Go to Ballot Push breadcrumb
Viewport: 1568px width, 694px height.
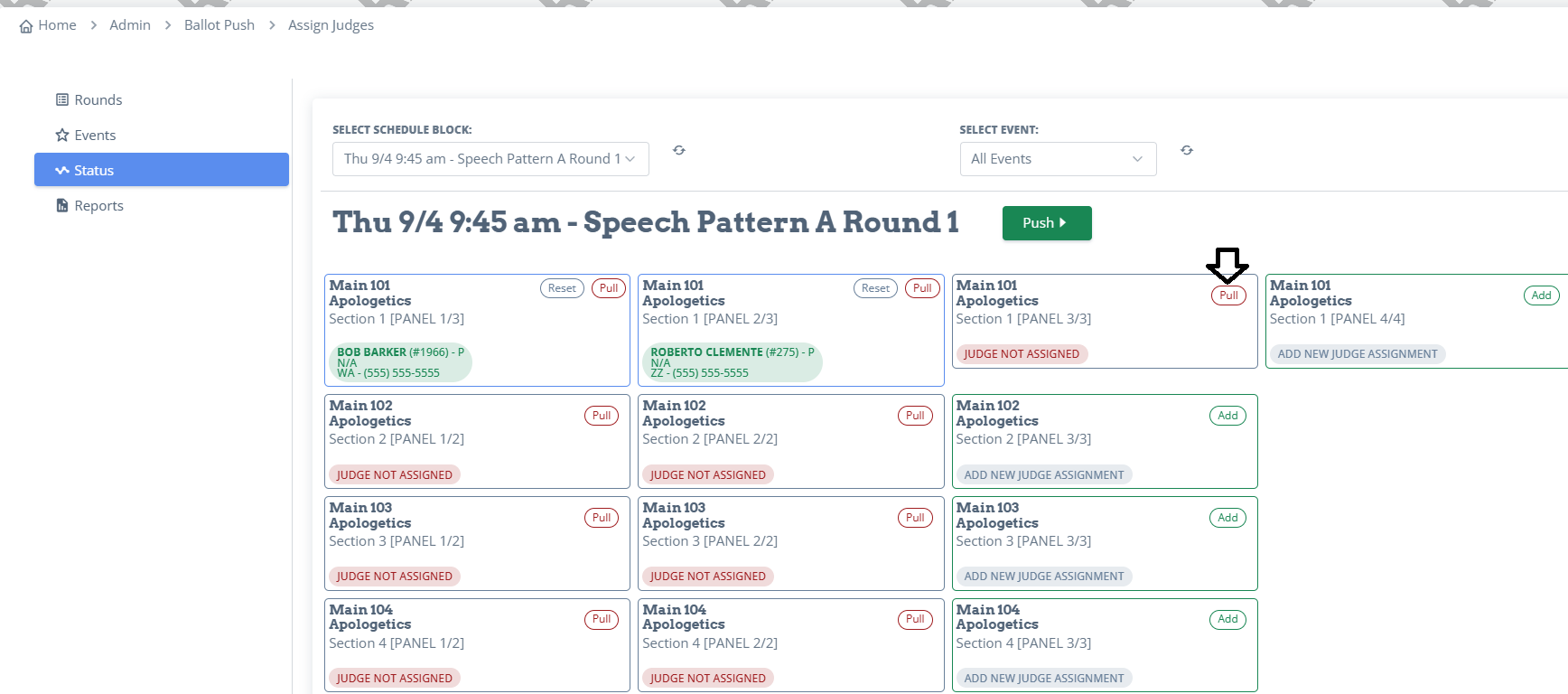(219, 25)
